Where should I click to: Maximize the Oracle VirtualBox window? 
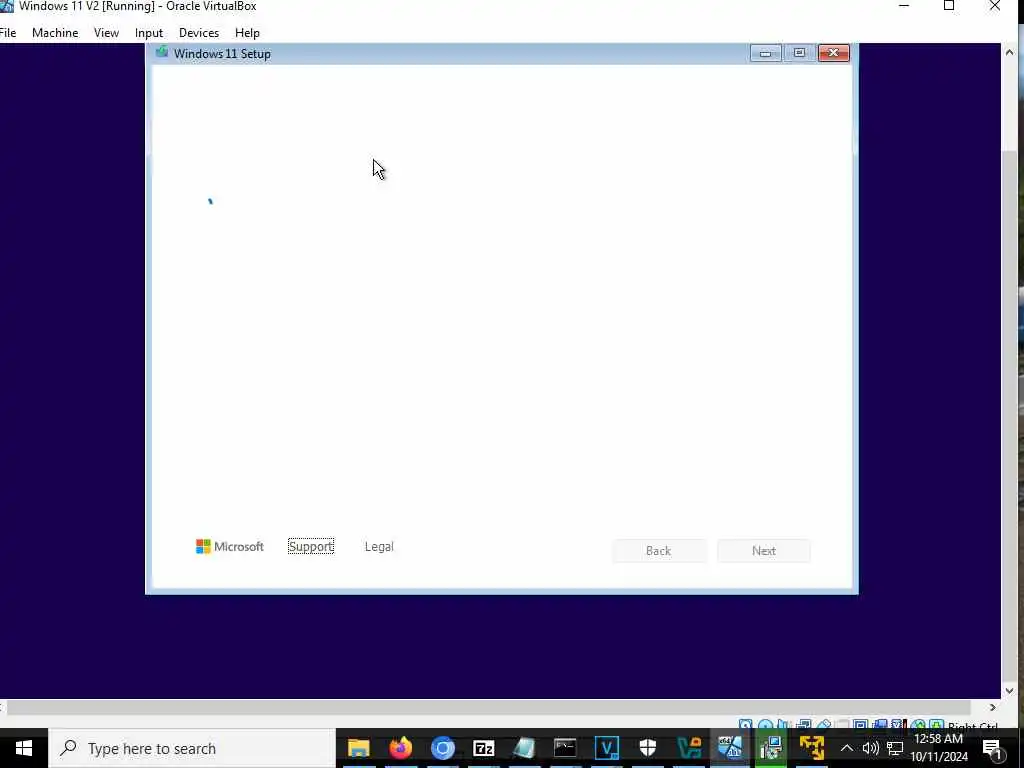pos(949,6)
